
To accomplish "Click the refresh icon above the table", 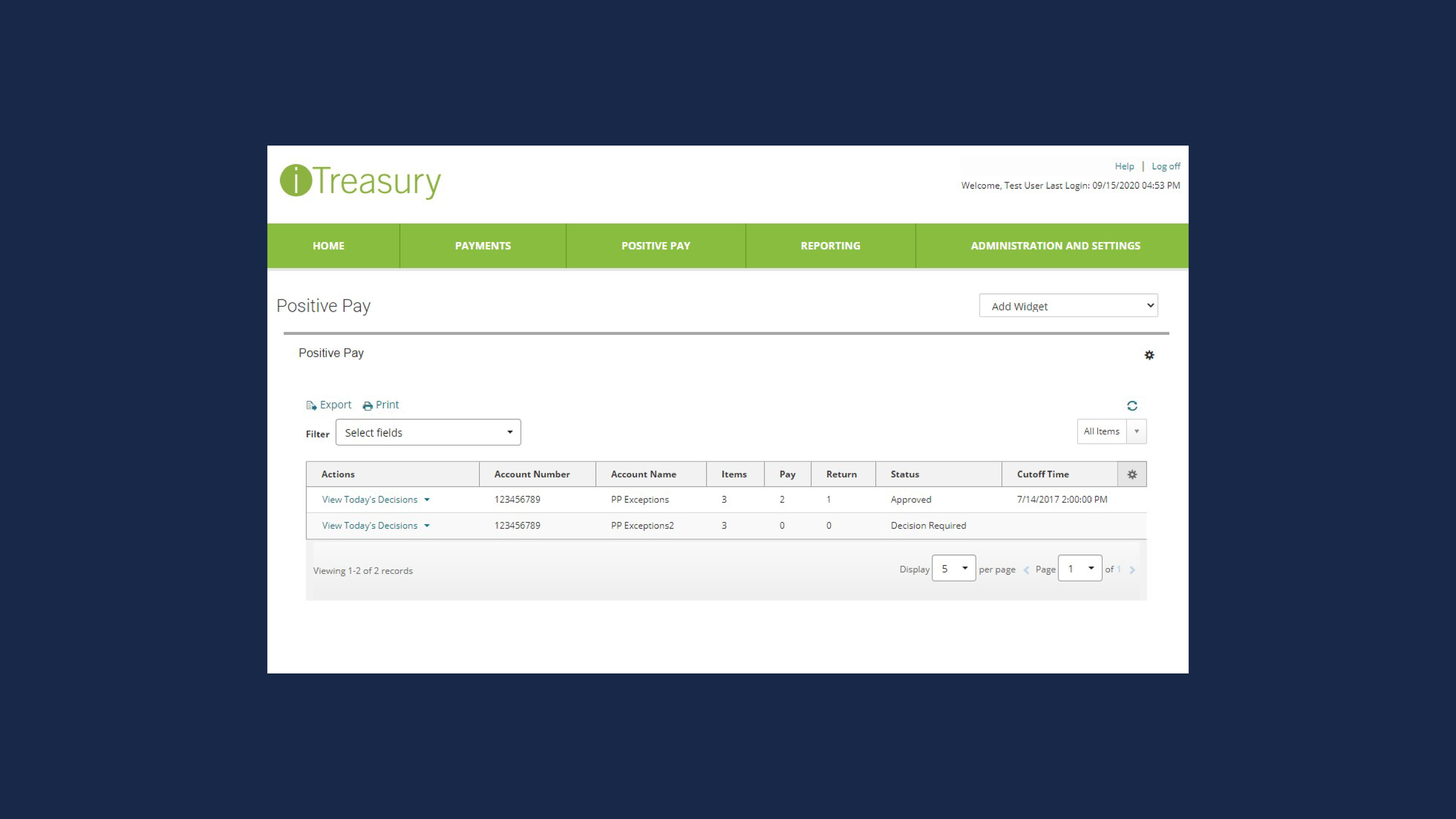I will click(x=1132, y=406).
